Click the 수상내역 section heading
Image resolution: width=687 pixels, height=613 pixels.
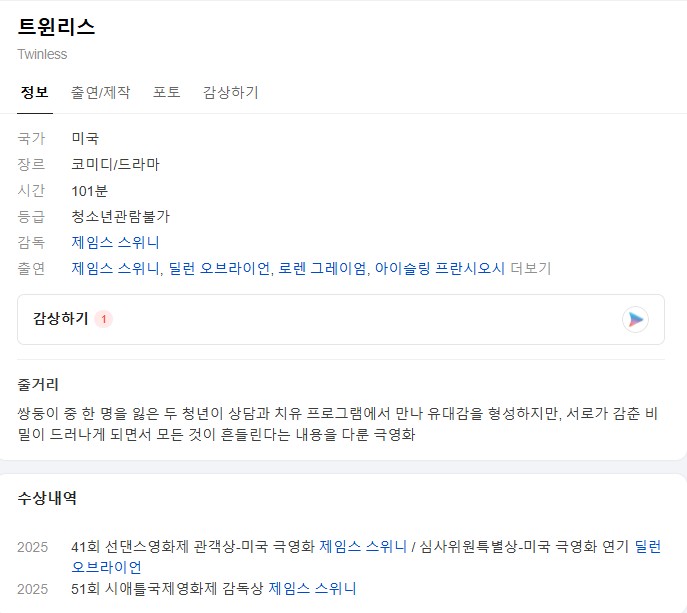pyautogui.click(x=47, y=497)
